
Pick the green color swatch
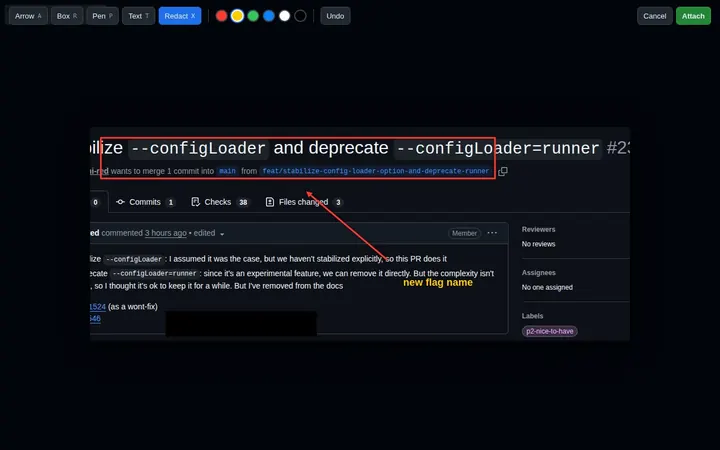point(253,16)
